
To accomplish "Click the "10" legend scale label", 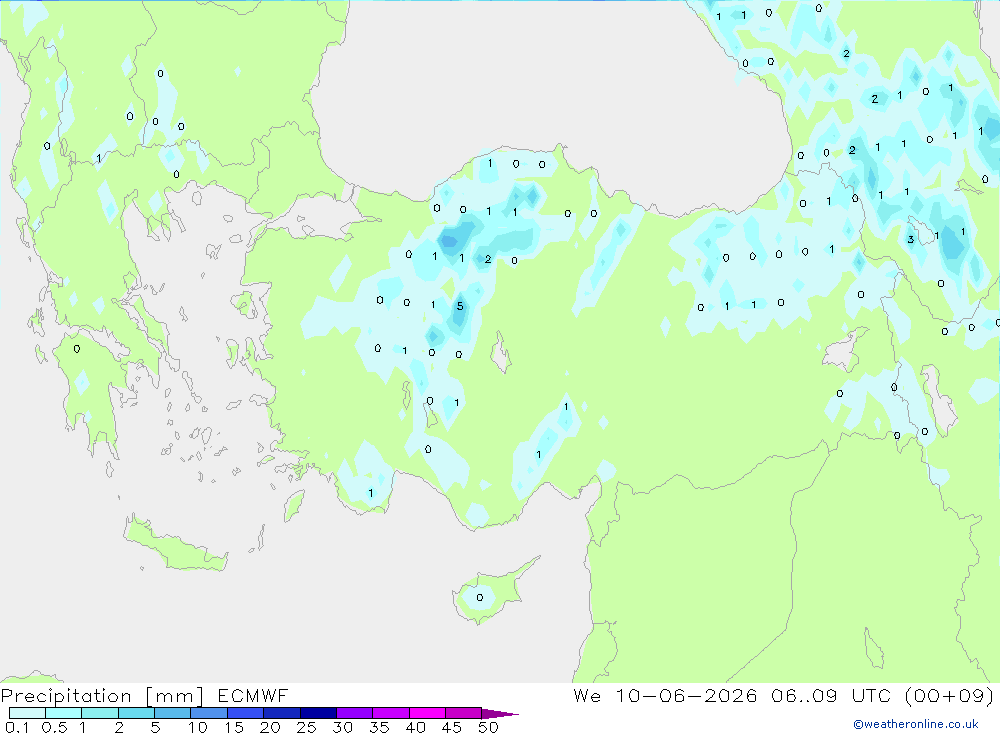I will click(198, 727).
